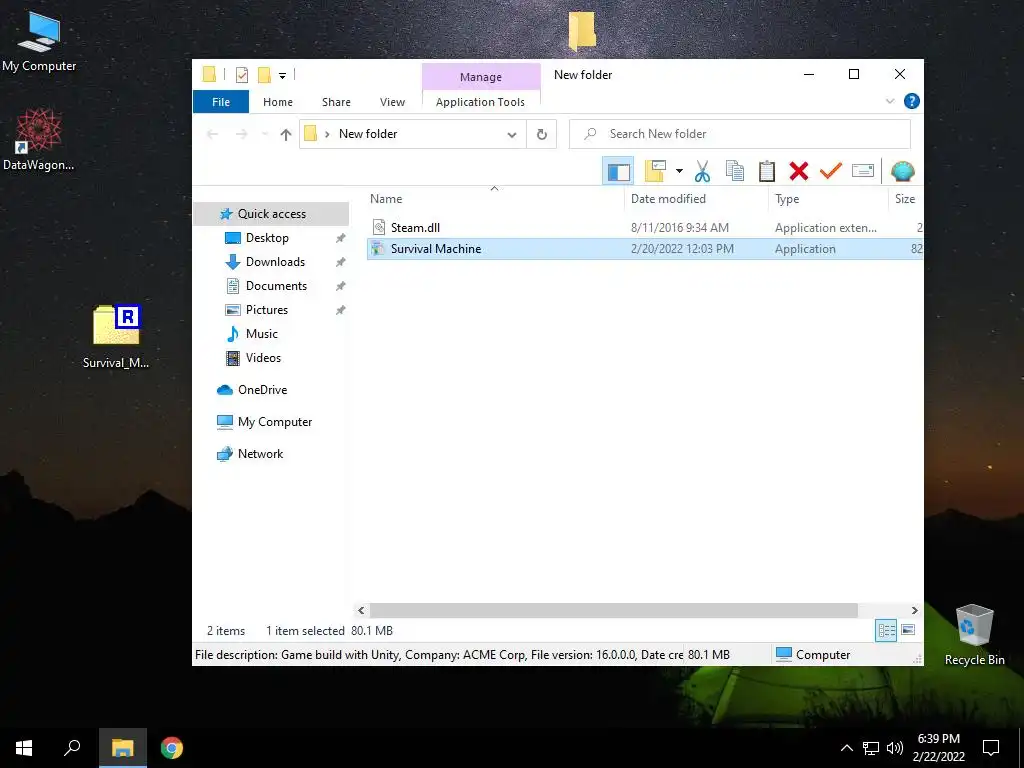The image size is (1024, 768).
Task: Open Desktop in the navigation pane
Action: [267, 238]
